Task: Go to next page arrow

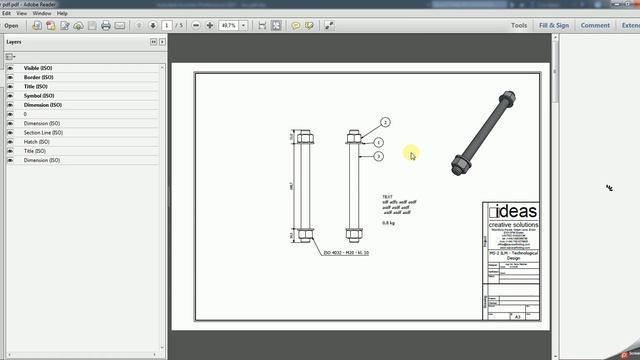Action: click(153, 26)
